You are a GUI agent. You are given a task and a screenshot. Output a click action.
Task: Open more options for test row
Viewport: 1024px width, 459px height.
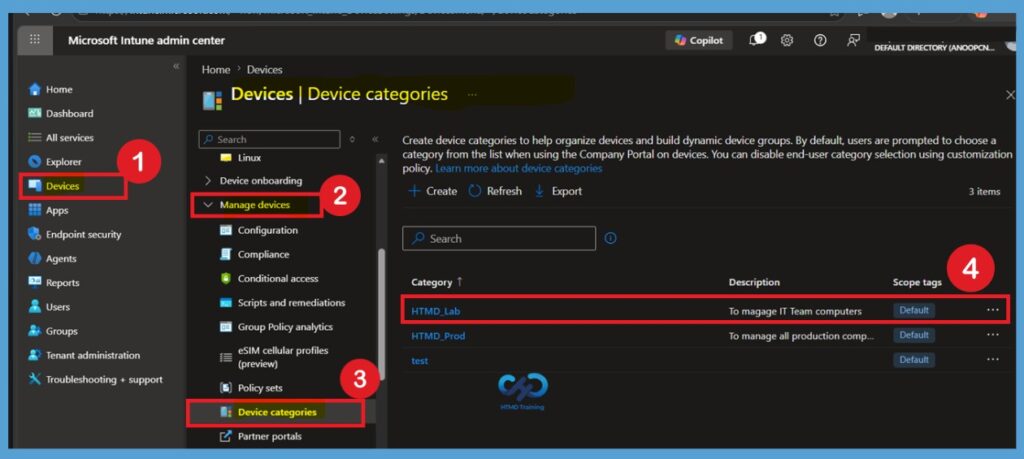click(993, 359)
